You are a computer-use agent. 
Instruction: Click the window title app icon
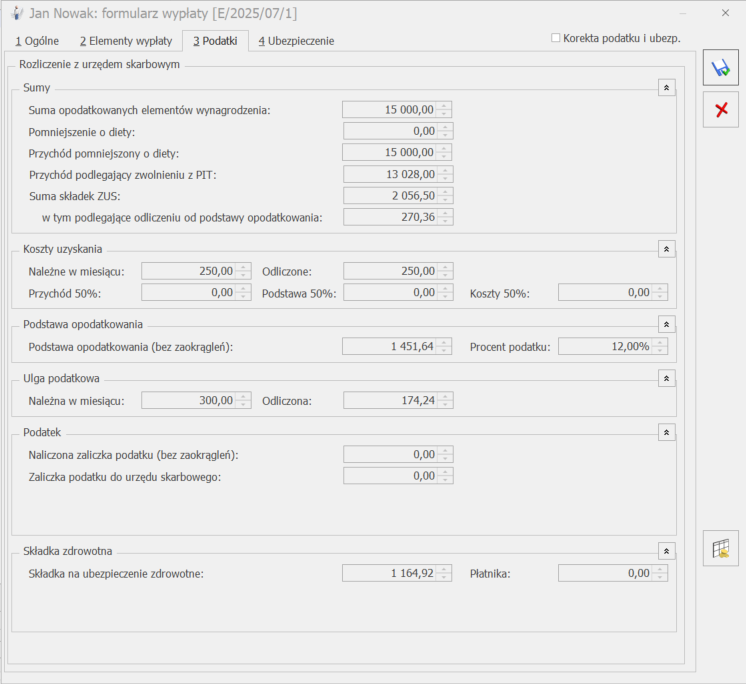[x=17, y=13]
